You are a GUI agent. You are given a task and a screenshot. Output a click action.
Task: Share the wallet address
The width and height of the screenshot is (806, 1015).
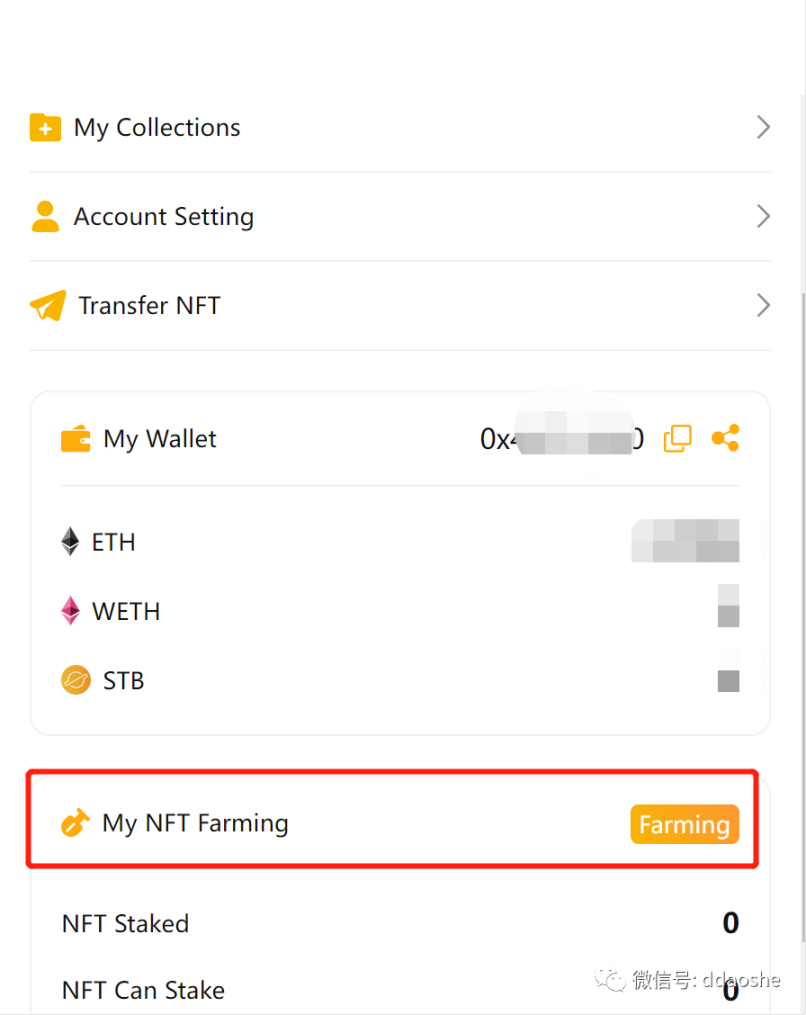[x=725, y=438]
